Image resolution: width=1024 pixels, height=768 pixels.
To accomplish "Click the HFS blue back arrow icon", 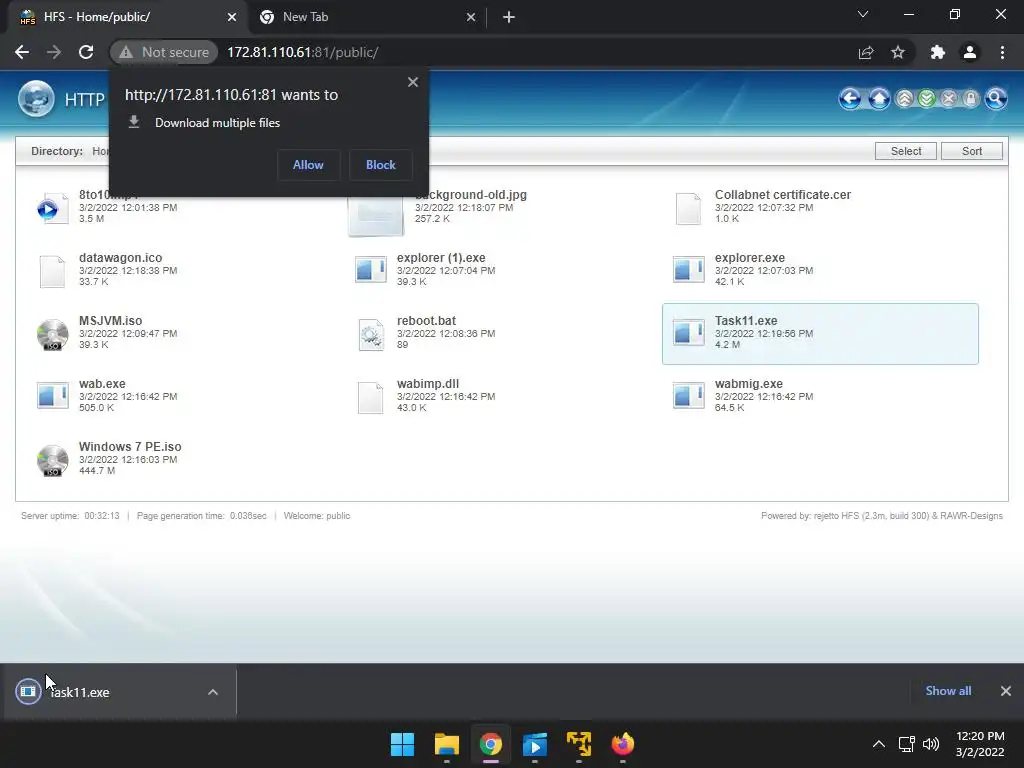I will click(x=850, y=99).
